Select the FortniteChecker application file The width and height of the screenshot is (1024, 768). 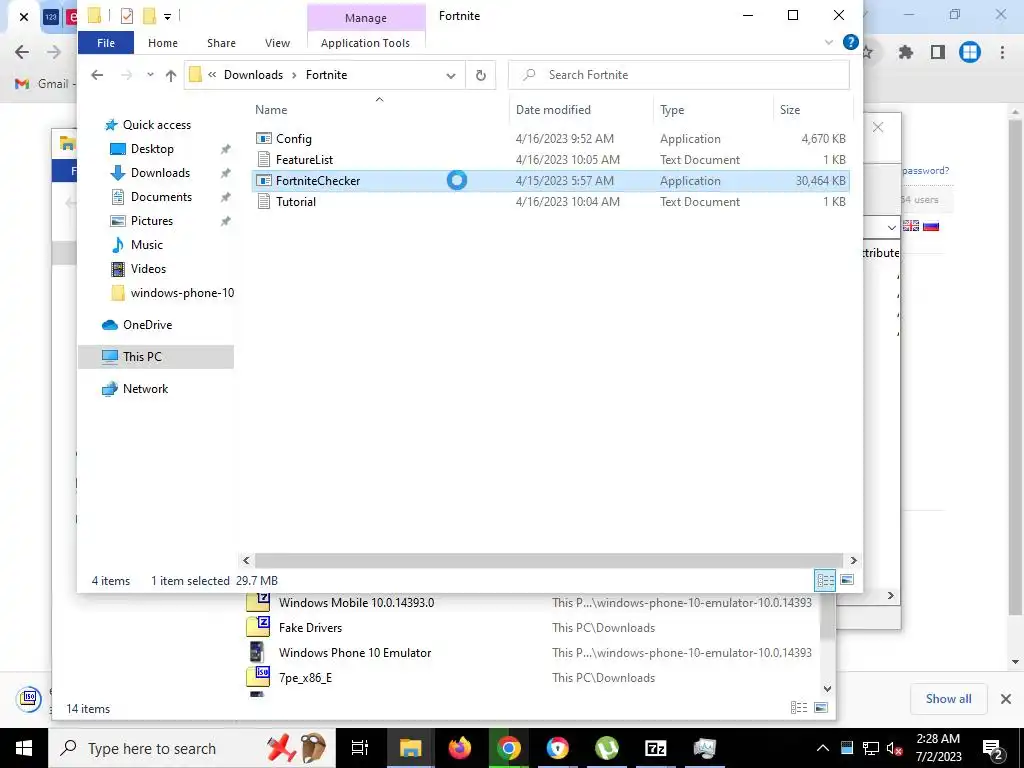(550, 181)
